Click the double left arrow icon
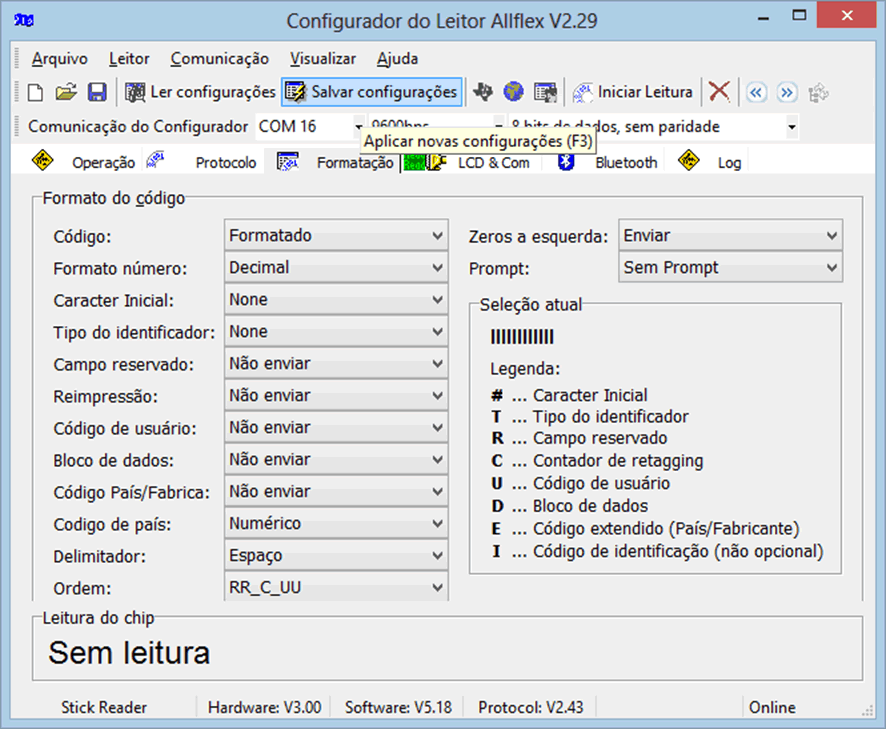The width and height of the screenshot is (886, 729). (756, 92)
